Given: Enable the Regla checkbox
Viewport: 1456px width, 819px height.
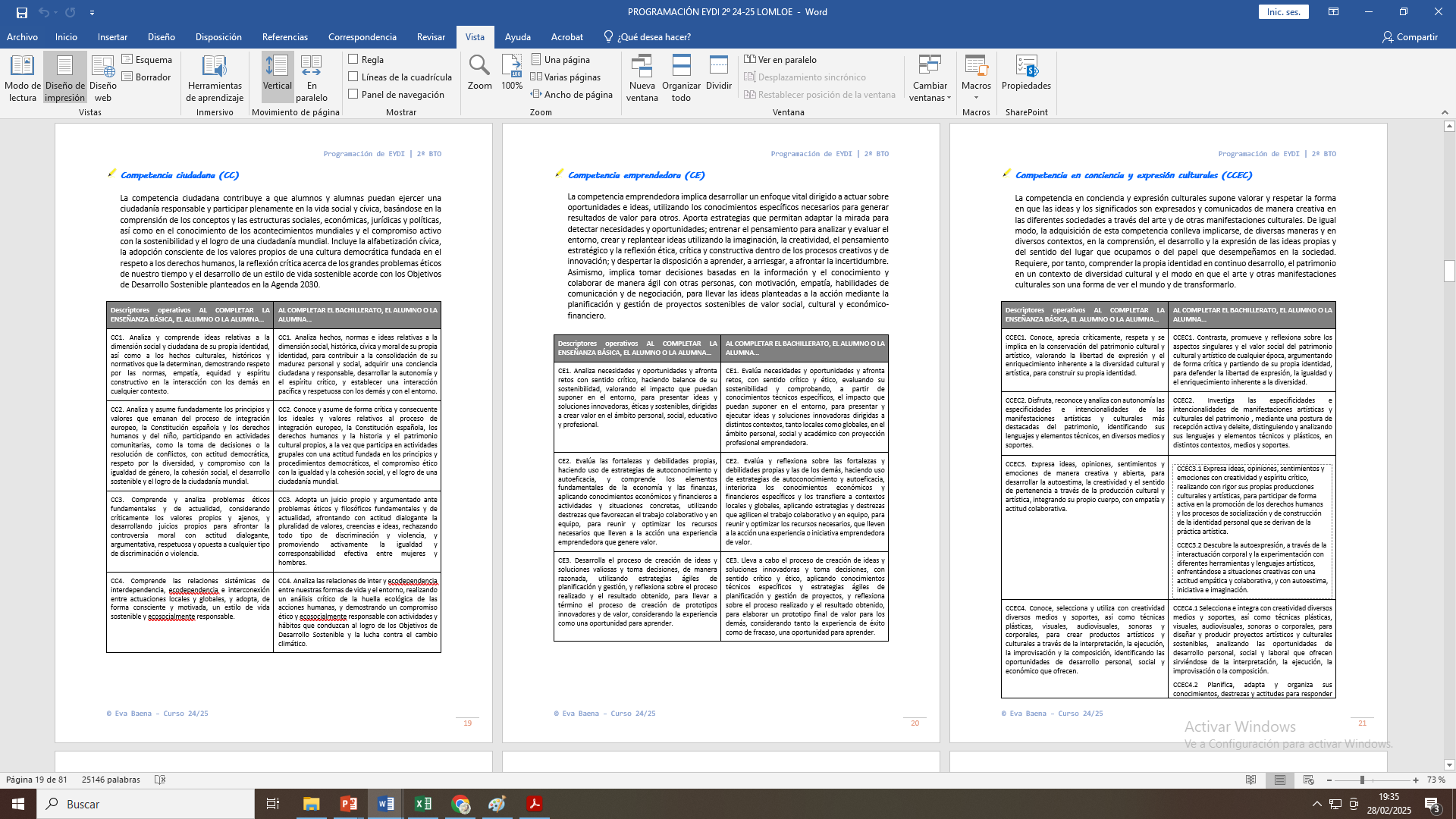Looking at the screenshot, I should (x=353, y=59).
